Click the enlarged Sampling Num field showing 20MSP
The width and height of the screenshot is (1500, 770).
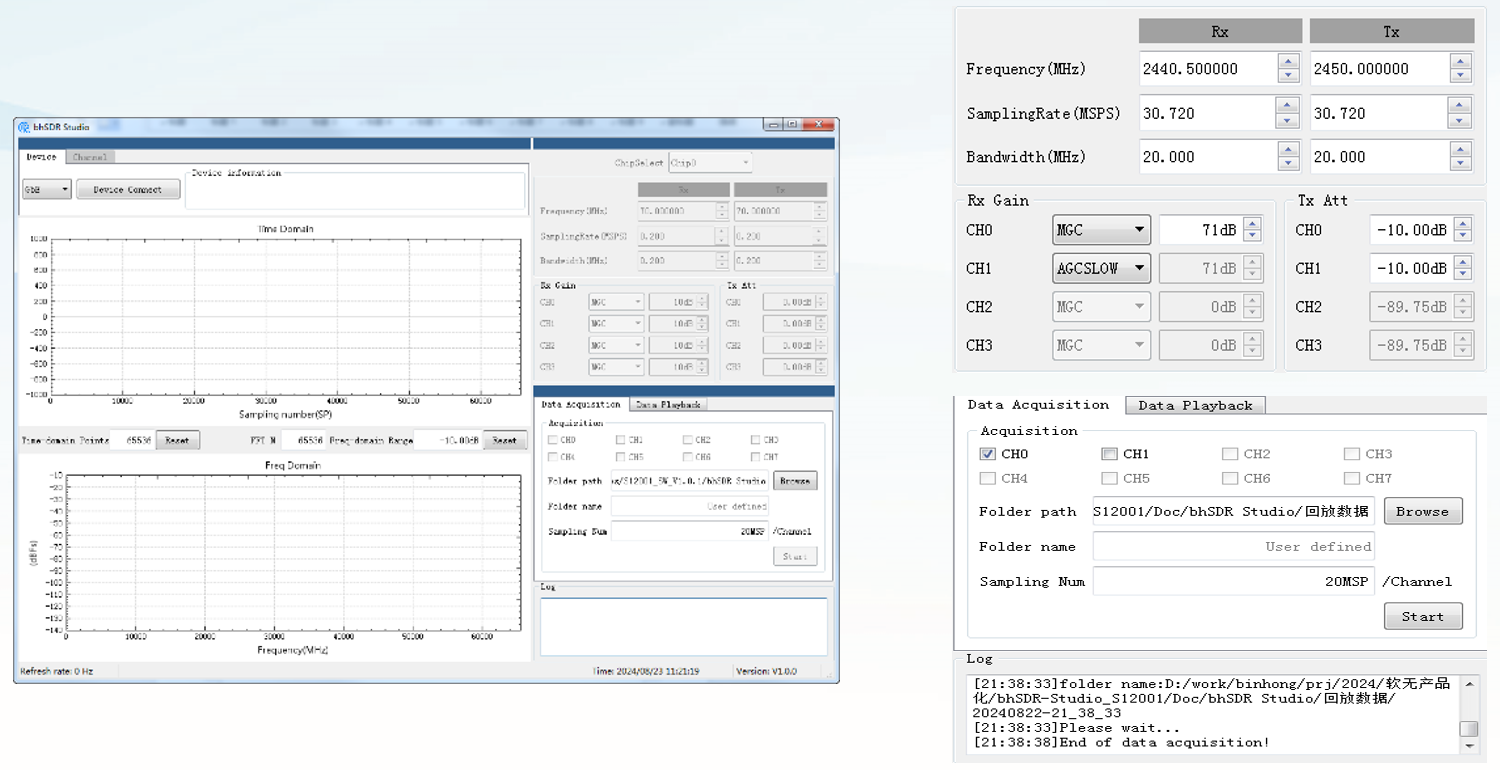click(x=1233, y=581)
